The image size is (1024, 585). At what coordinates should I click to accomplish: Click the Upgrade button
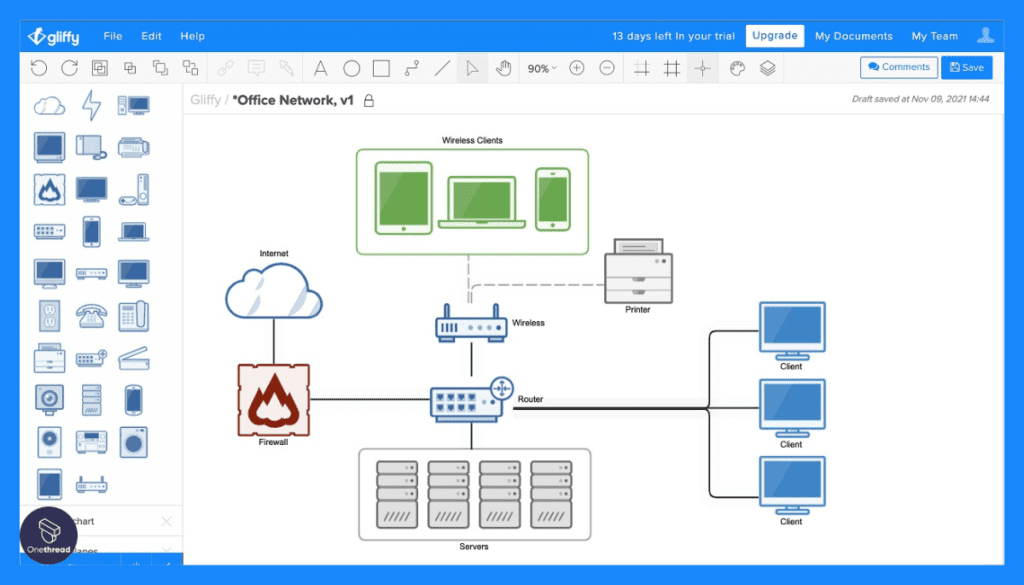[775, 36]
